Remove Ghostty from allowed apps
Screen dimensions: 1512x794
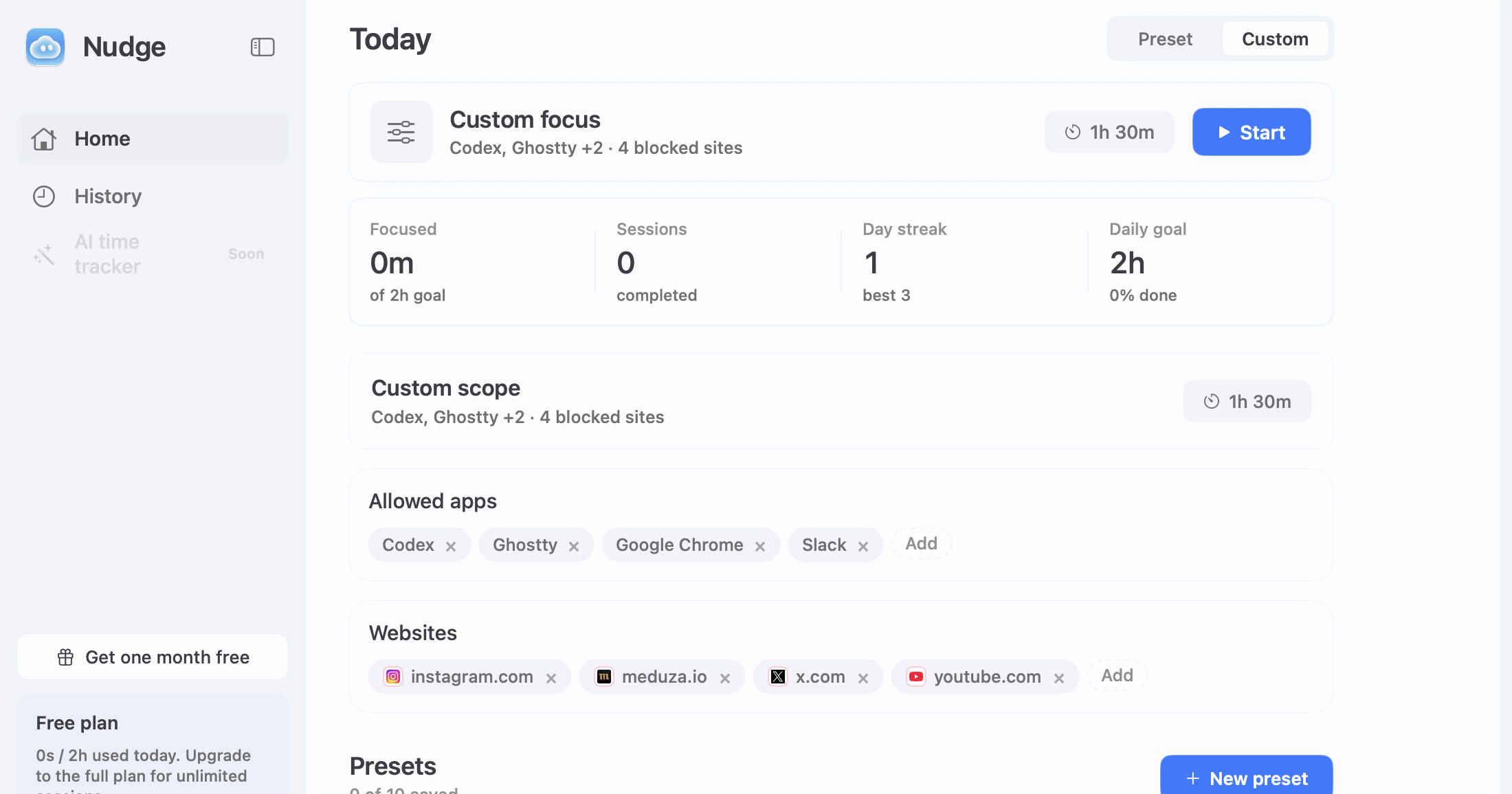[x=574, y=546]
